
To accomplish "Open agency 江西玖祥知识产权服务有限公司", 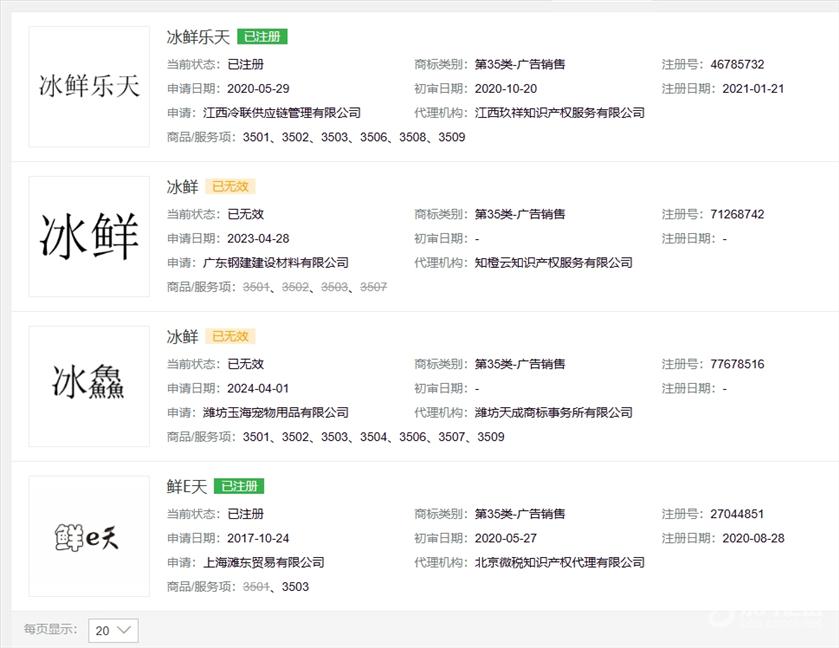I will [559, 113].
